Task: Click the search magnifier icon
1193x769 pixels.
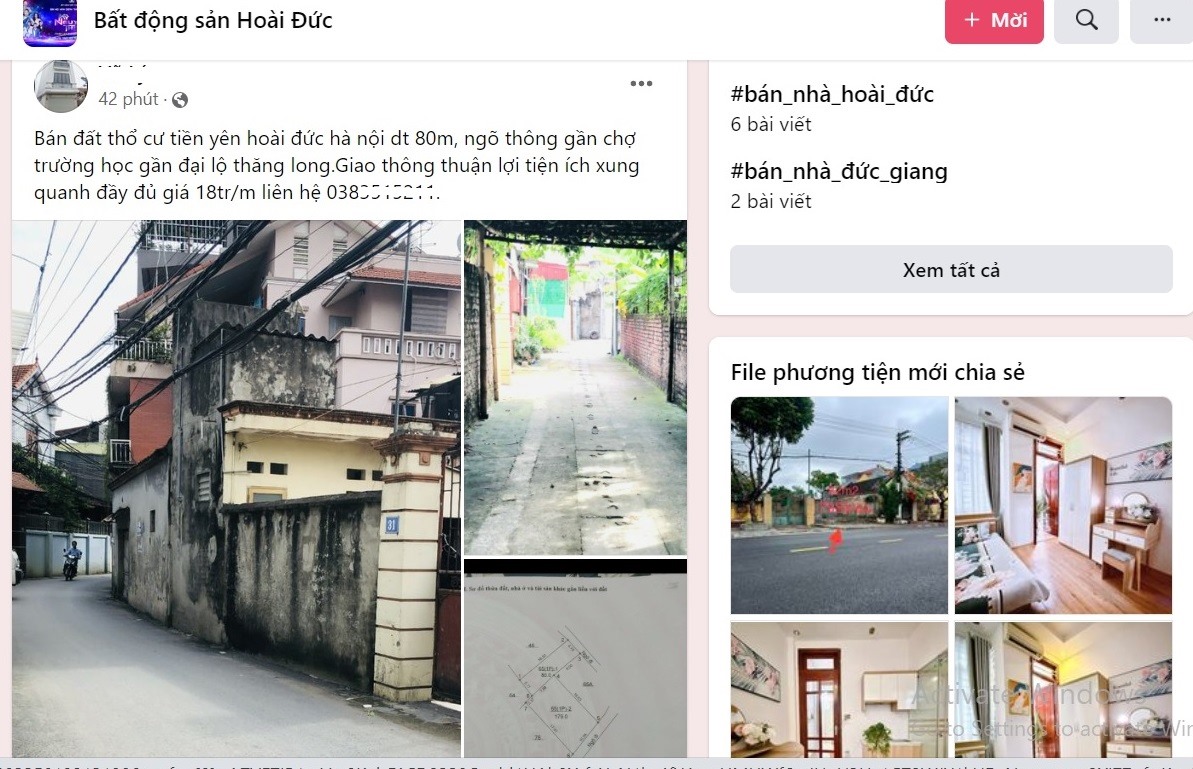Action: [x=1086, y=21]
